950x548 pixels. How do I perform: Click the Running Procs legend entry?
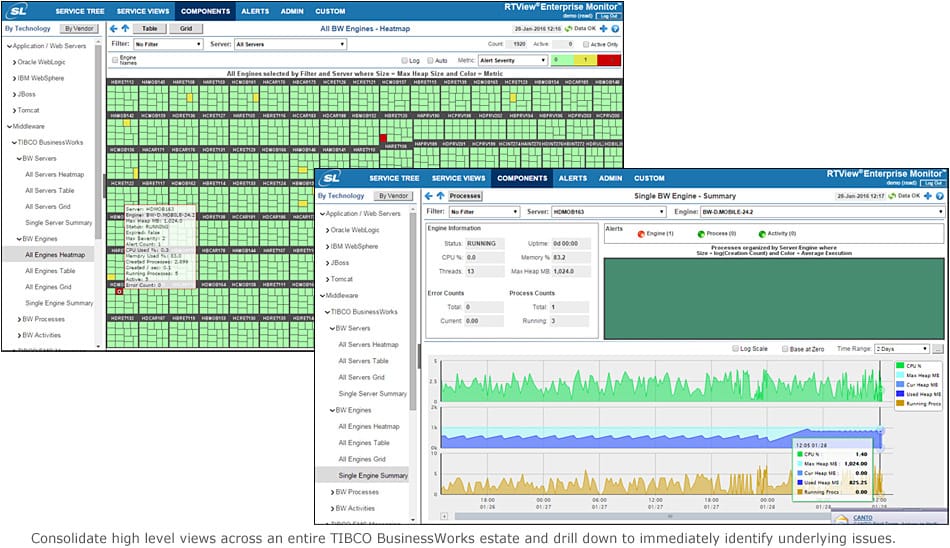(918, 404)
